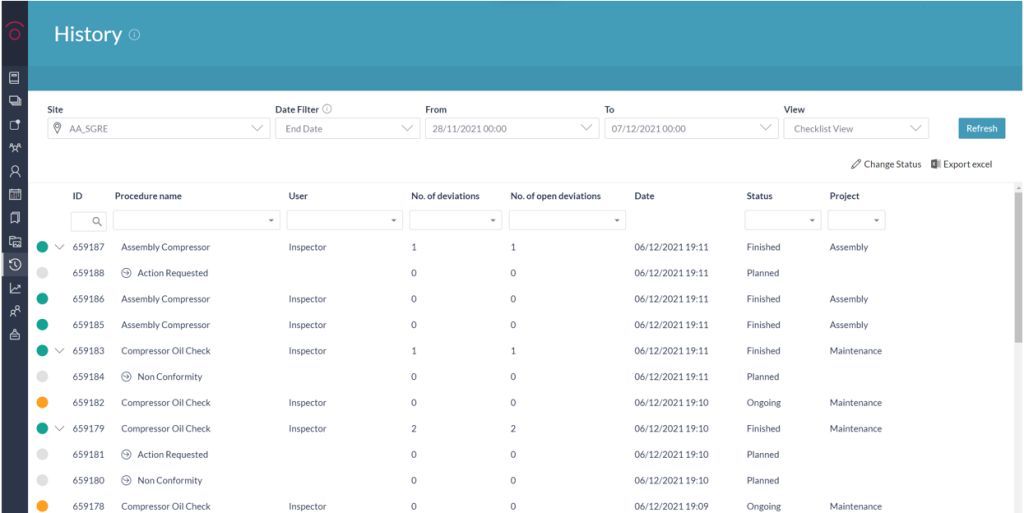
Task: Click date 06/12/2021 19:09 in row 659178
Action: [x=671, y=506]
